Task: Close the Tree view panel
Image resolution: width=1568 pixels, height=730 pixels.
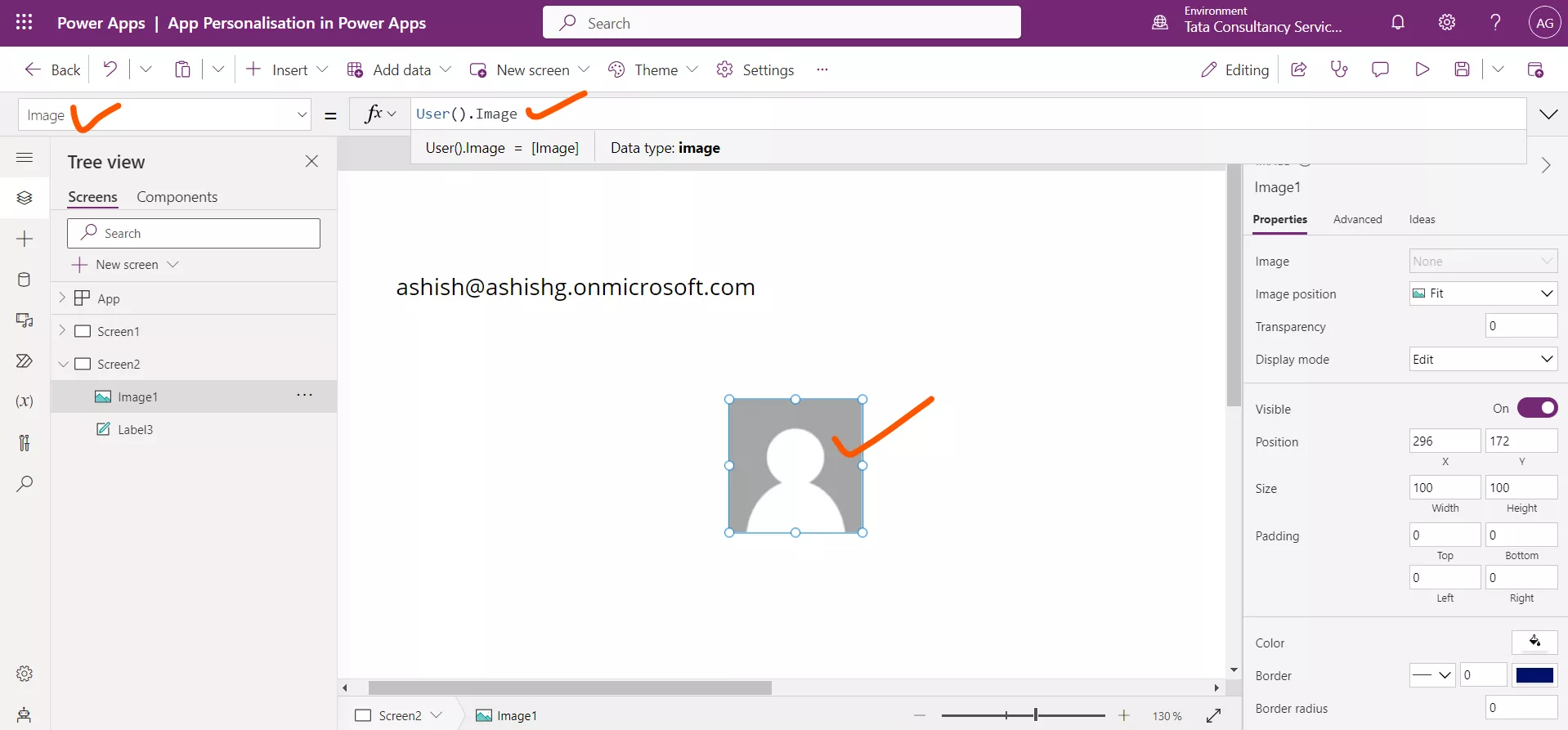Action: [x=311, y=161]
